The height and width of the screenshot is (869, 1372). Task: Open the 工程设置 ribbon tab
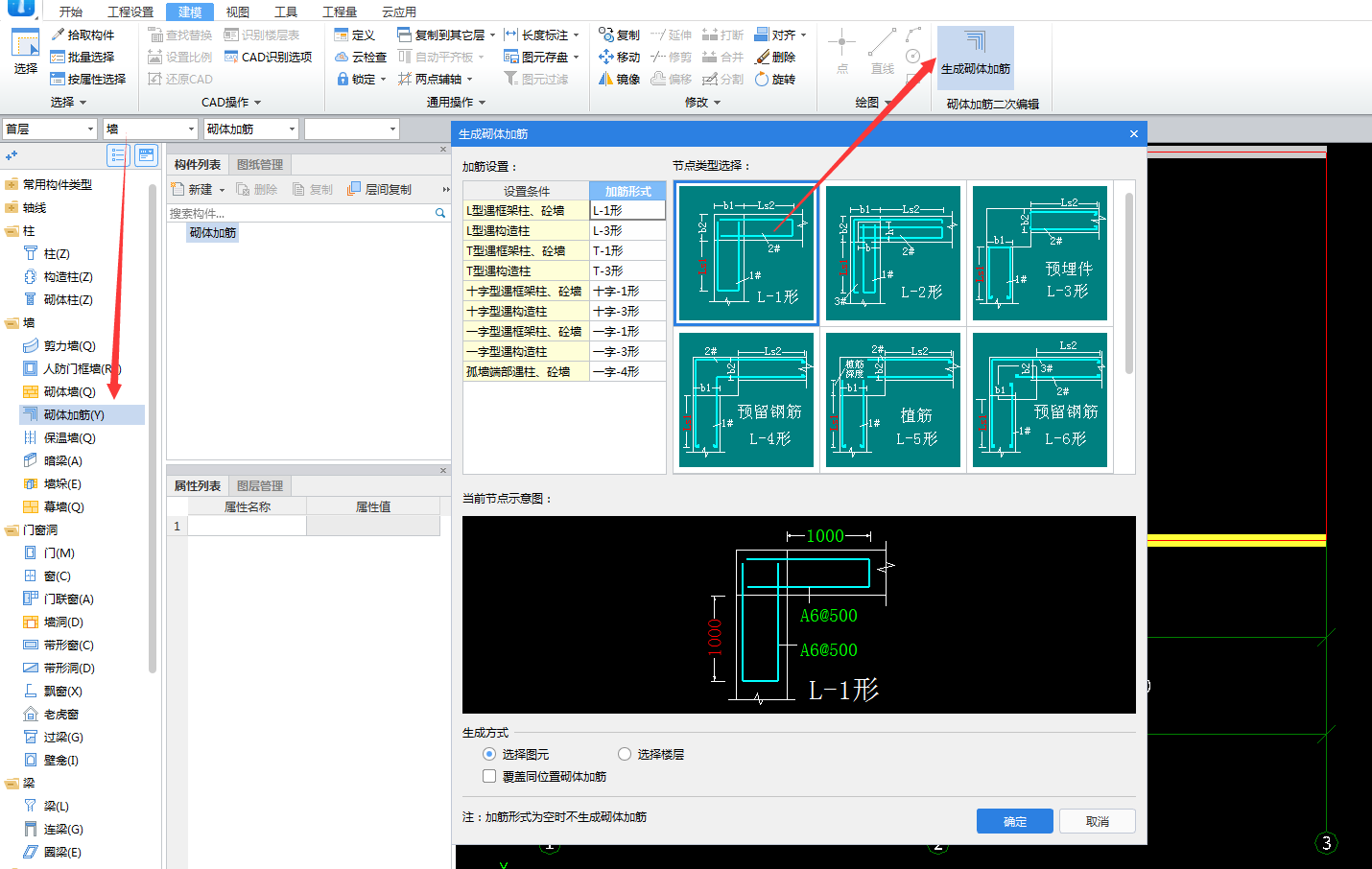click(x=130, y=12)
